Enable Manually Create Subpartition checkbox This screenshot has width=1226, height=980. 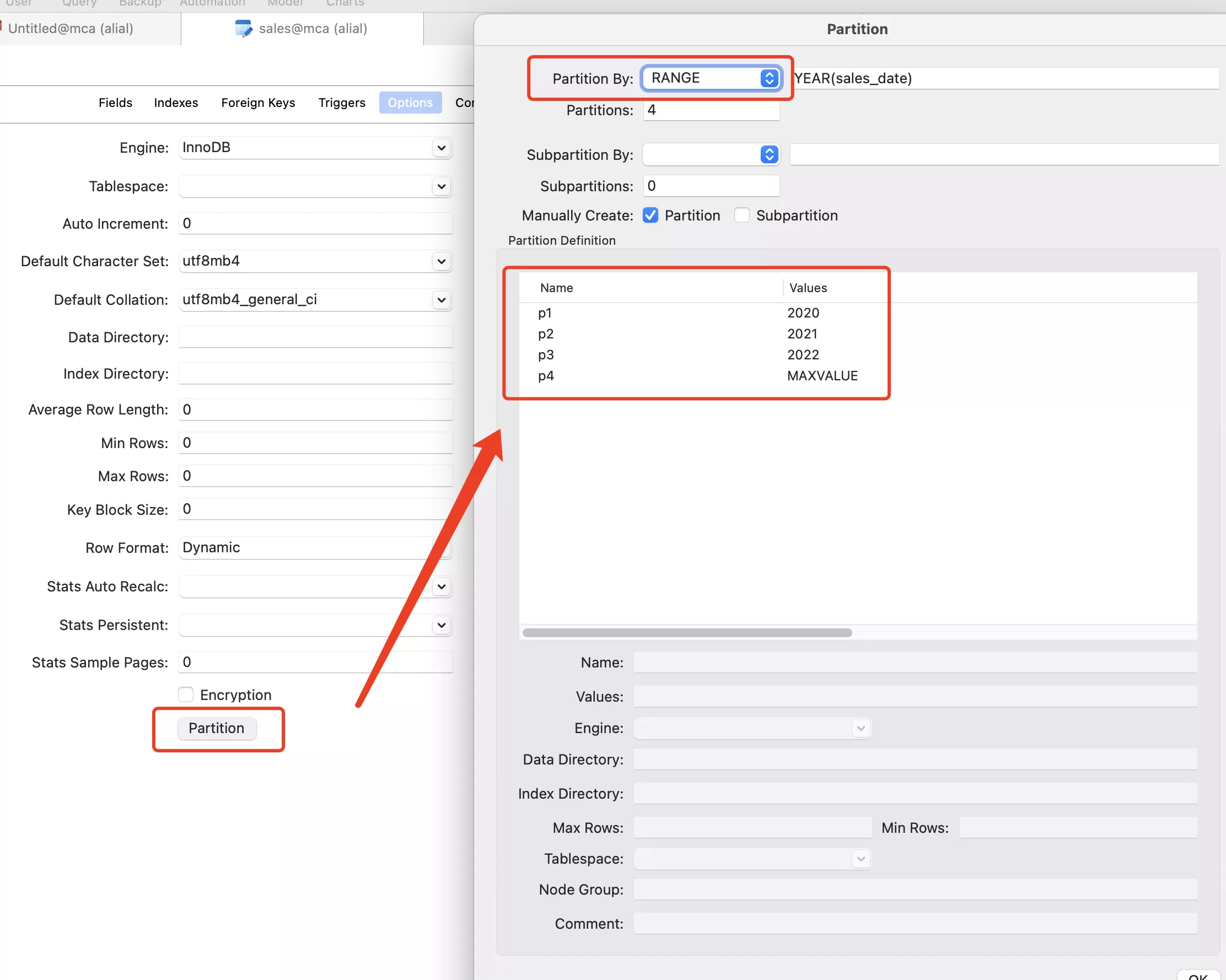click(x=741, y=216)
